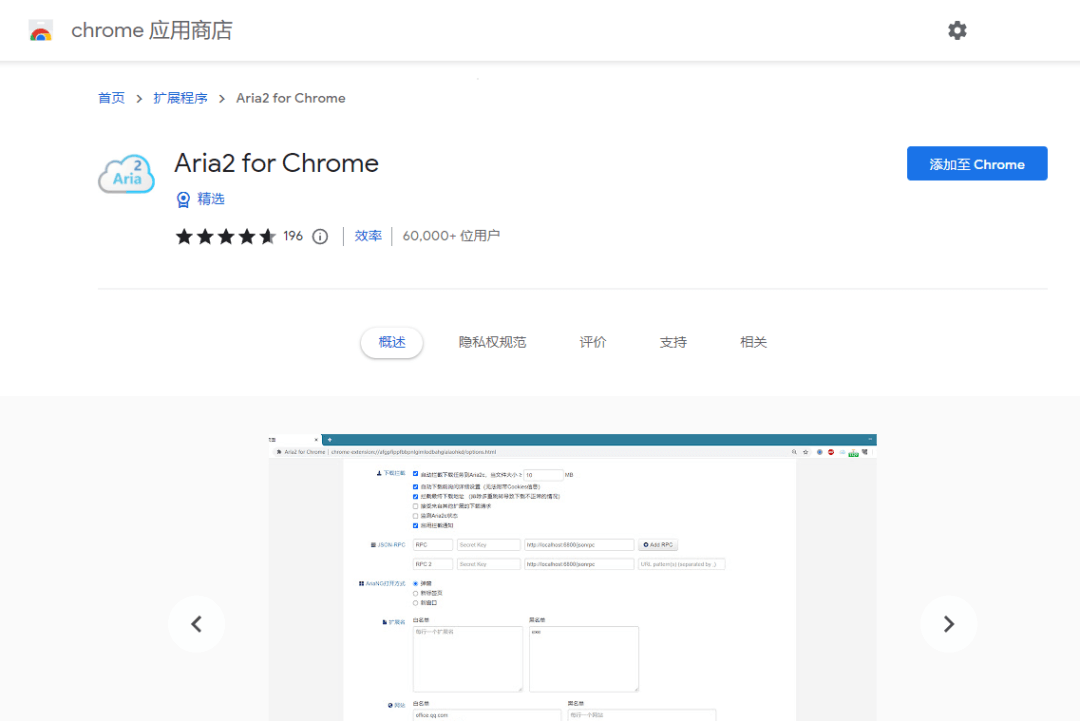Click the star rating stars
This screenshot has width=1080, height=721.
point(226,236)
